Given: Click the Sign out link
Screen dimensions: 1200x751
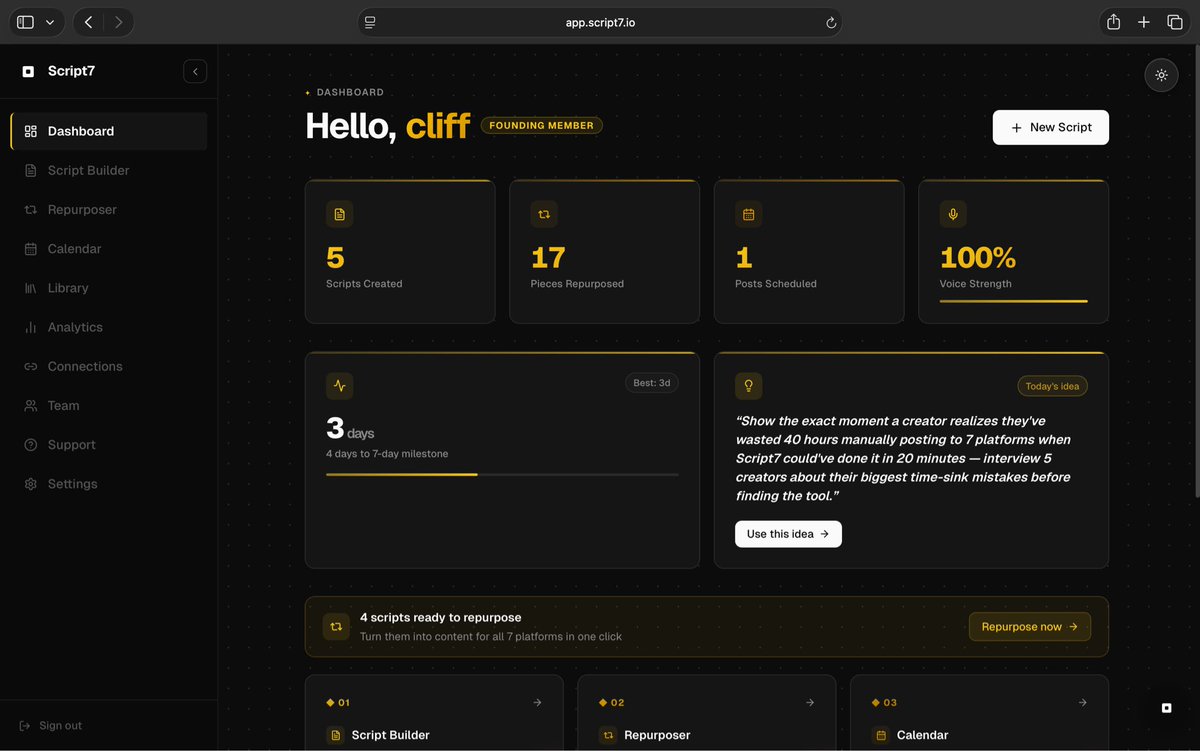Looking at the screenshot, I should 51,726.
